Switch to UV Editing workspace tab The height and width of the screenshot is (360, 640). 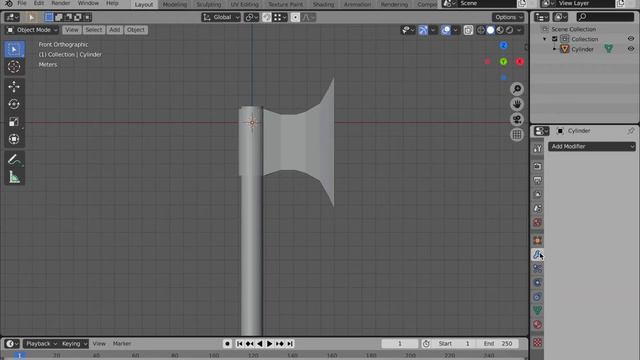244,4
